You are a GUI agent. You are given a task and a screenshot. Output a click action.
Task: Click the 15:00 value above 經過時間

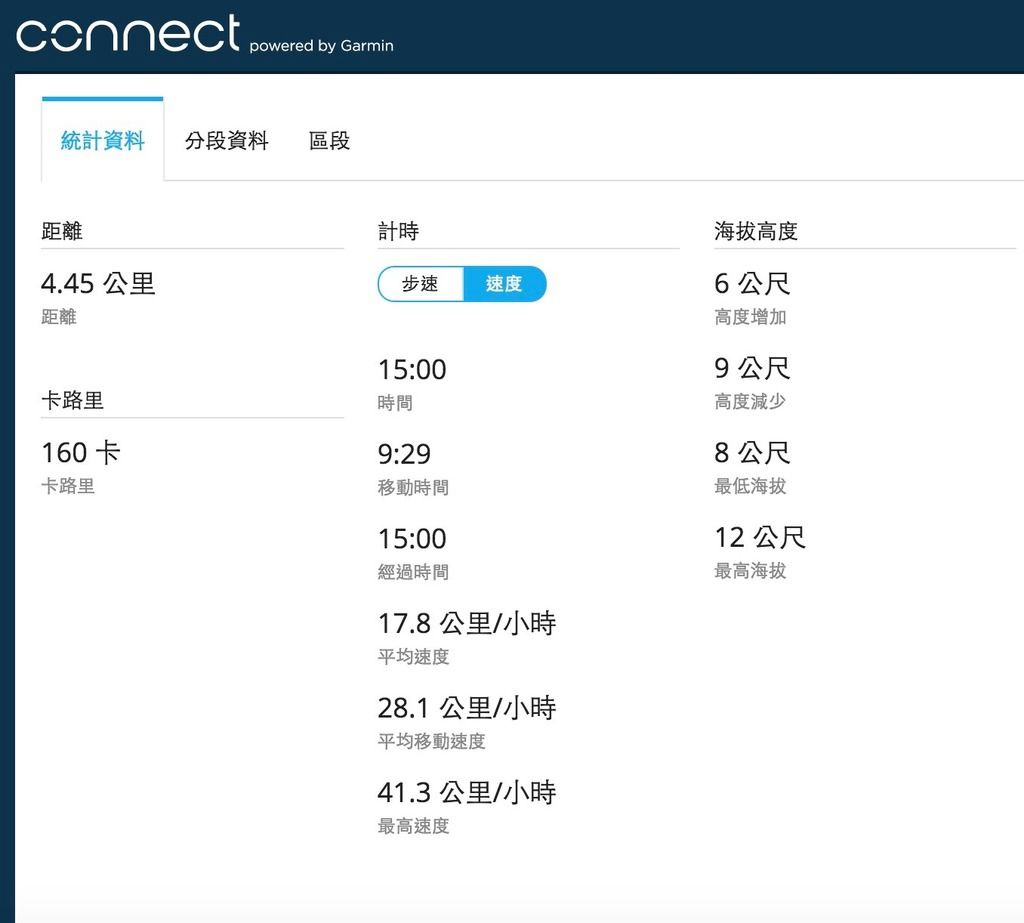412,539
